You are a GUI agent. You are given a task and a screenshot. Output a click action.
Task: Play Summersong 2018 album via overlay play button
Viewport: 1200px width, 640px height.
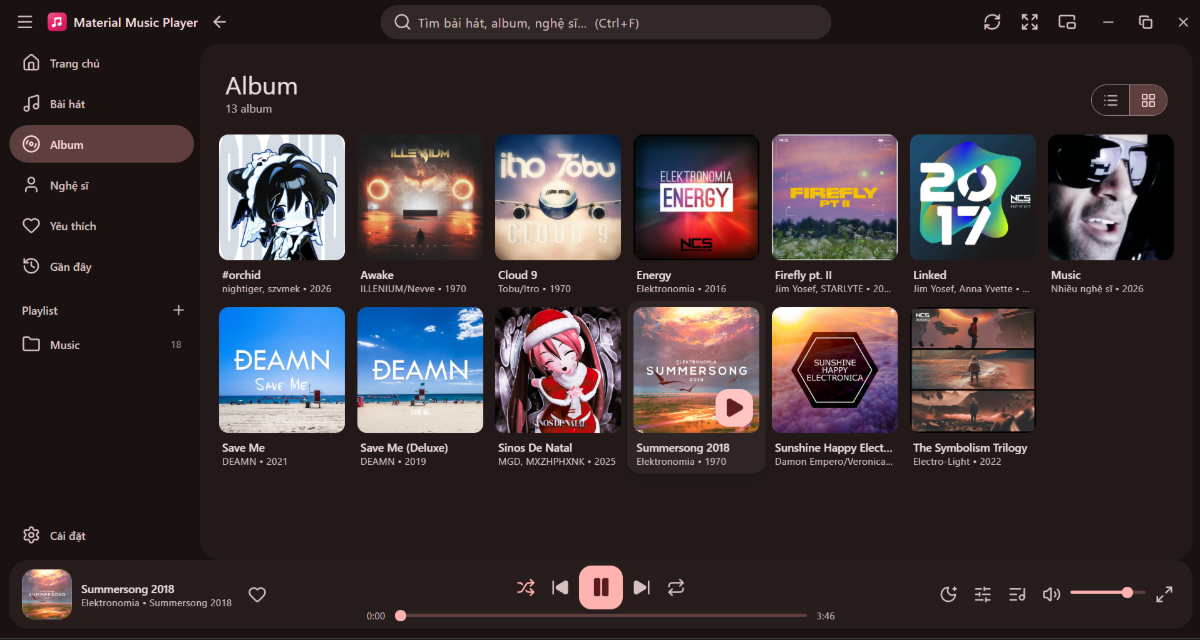[734, 407]
